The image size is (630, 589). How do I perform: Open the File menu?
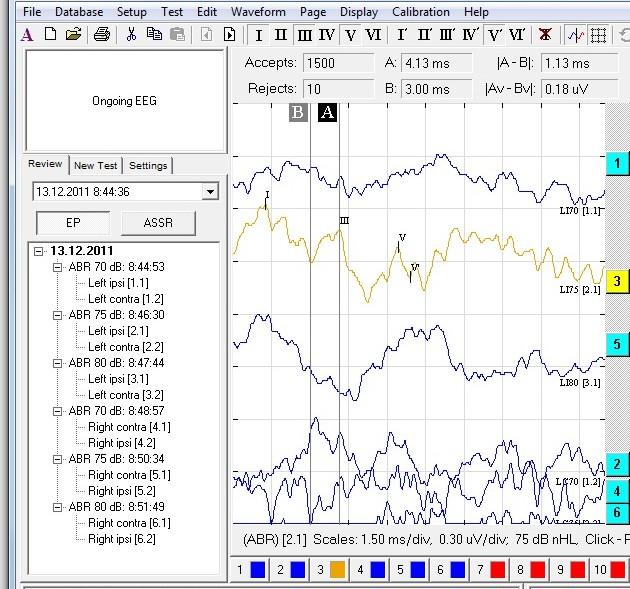tap(32, 12)
